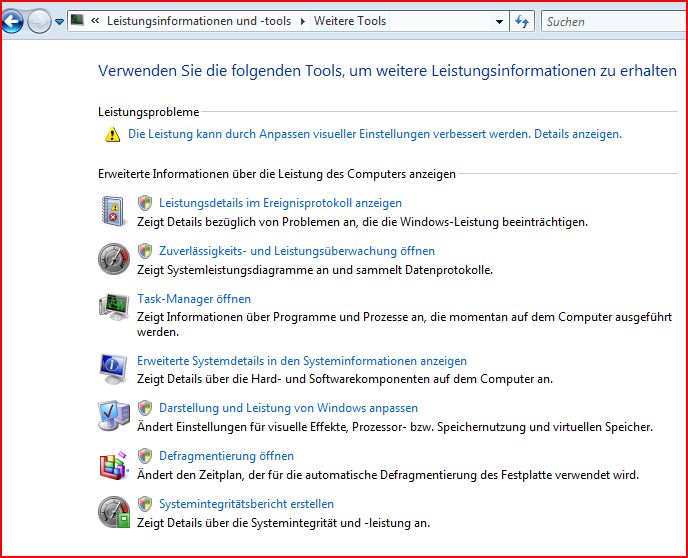Open link 'Die Leistung kann durch Anpassen visueller Einstellungen'
Viewport: 688px width, 558px height.
point(375,134)
